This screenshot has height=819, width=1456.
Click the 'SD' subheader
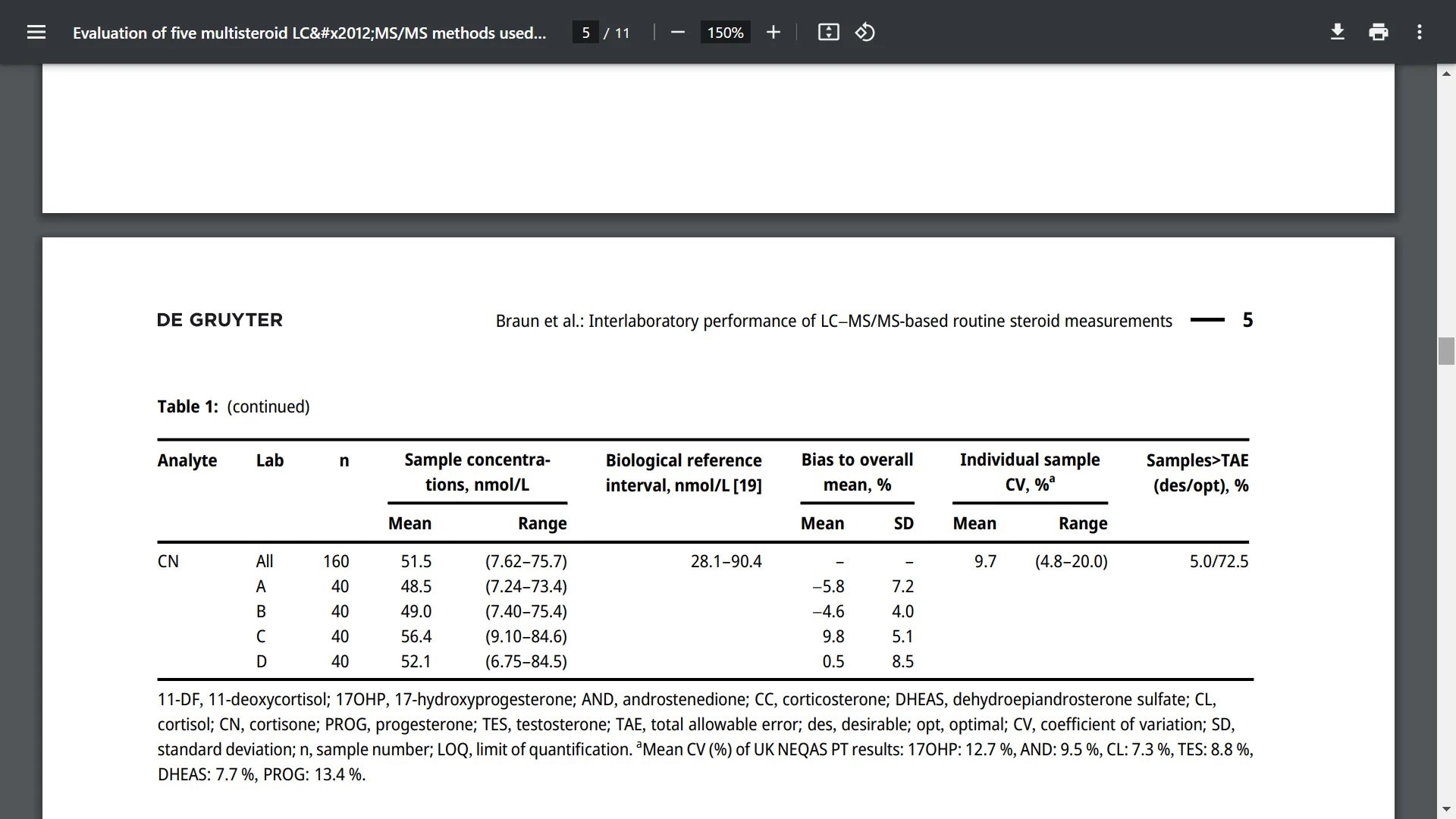point(903,523)
